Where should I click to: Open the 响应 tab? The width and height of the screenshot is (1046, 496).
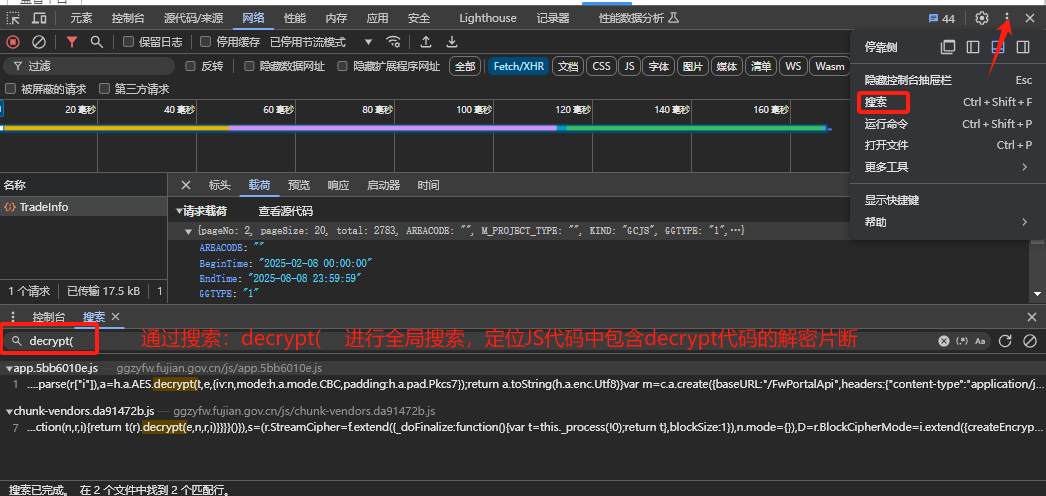(338, 185)
